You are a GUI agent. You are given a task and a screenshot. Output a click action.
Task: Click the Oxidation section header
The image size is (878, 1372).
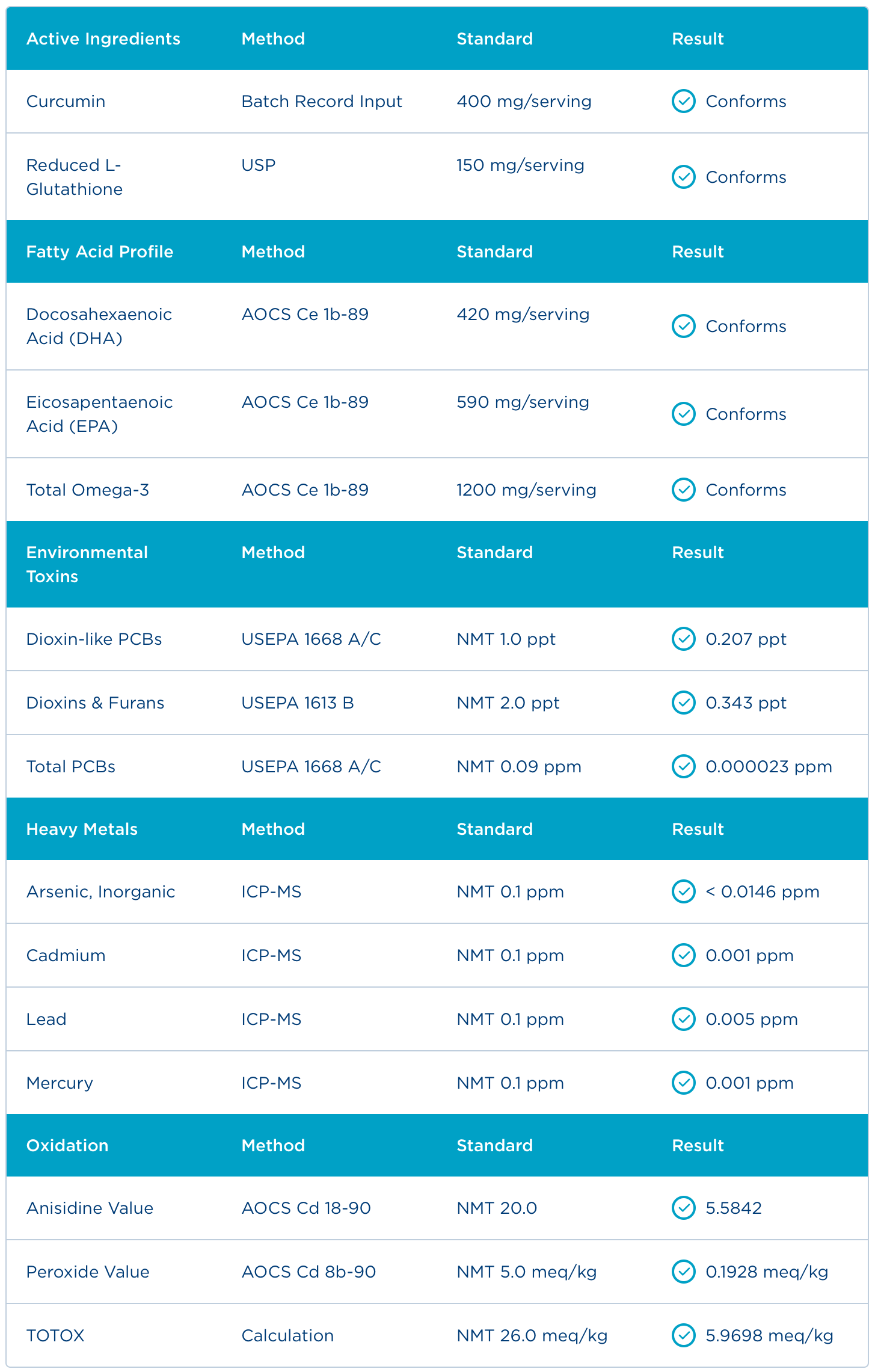pyautogui.click(x=67, y=1145)
